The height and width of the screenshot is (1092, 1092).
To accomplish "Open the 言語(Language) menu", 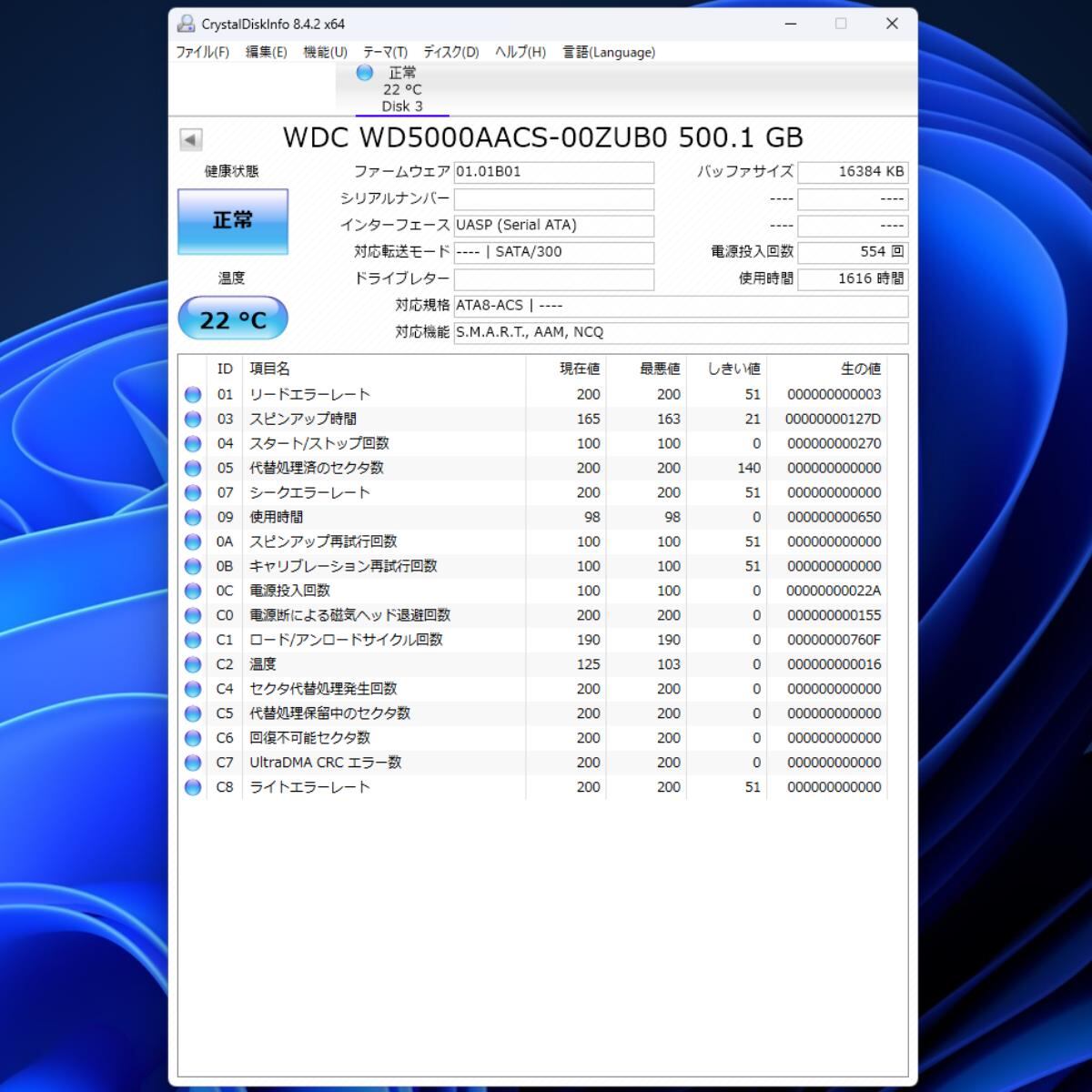I will click(x=608, y=53).
